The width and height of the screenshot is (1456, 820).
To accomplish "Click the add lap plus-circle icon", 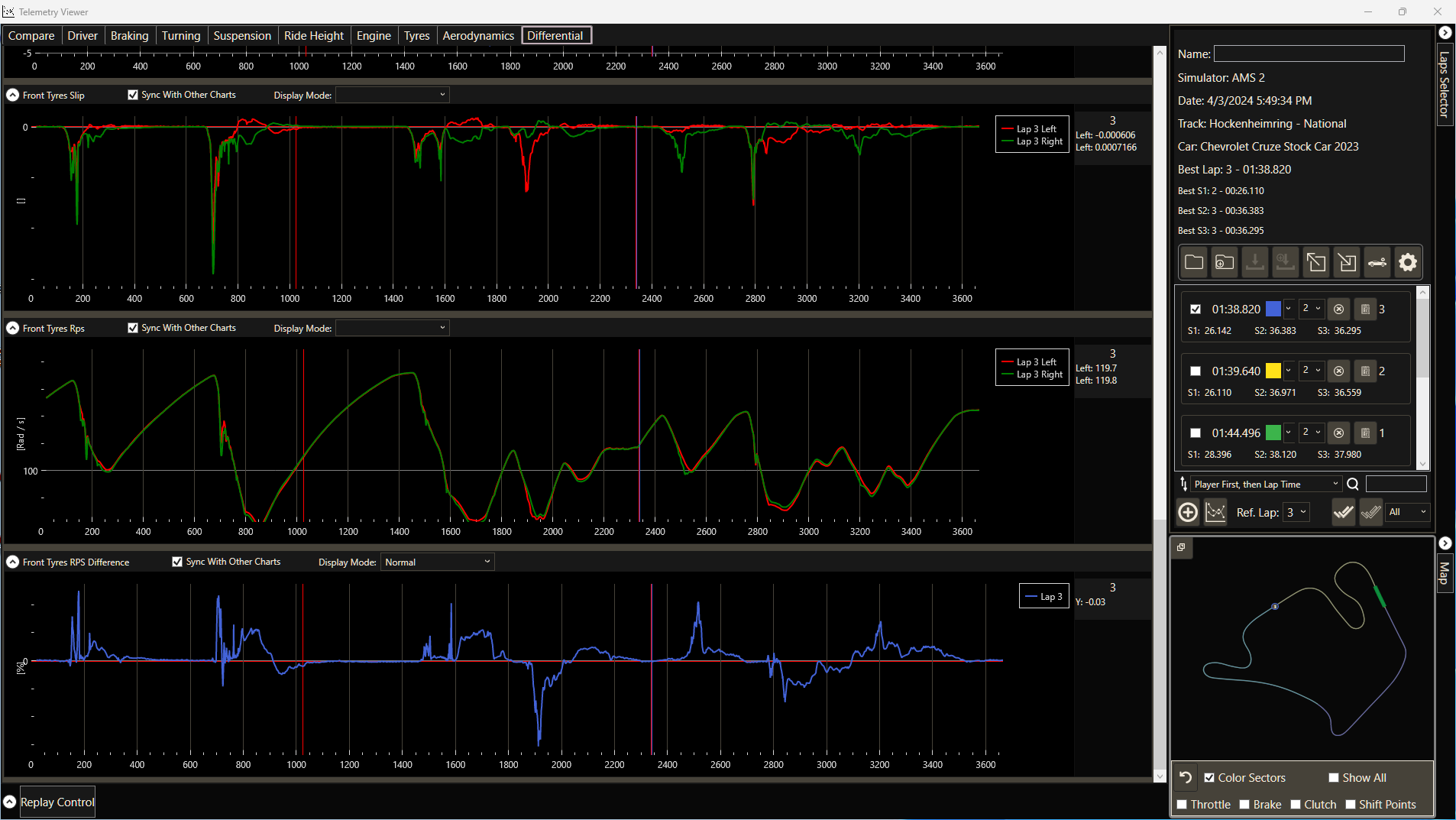I will click(1188, 512).
